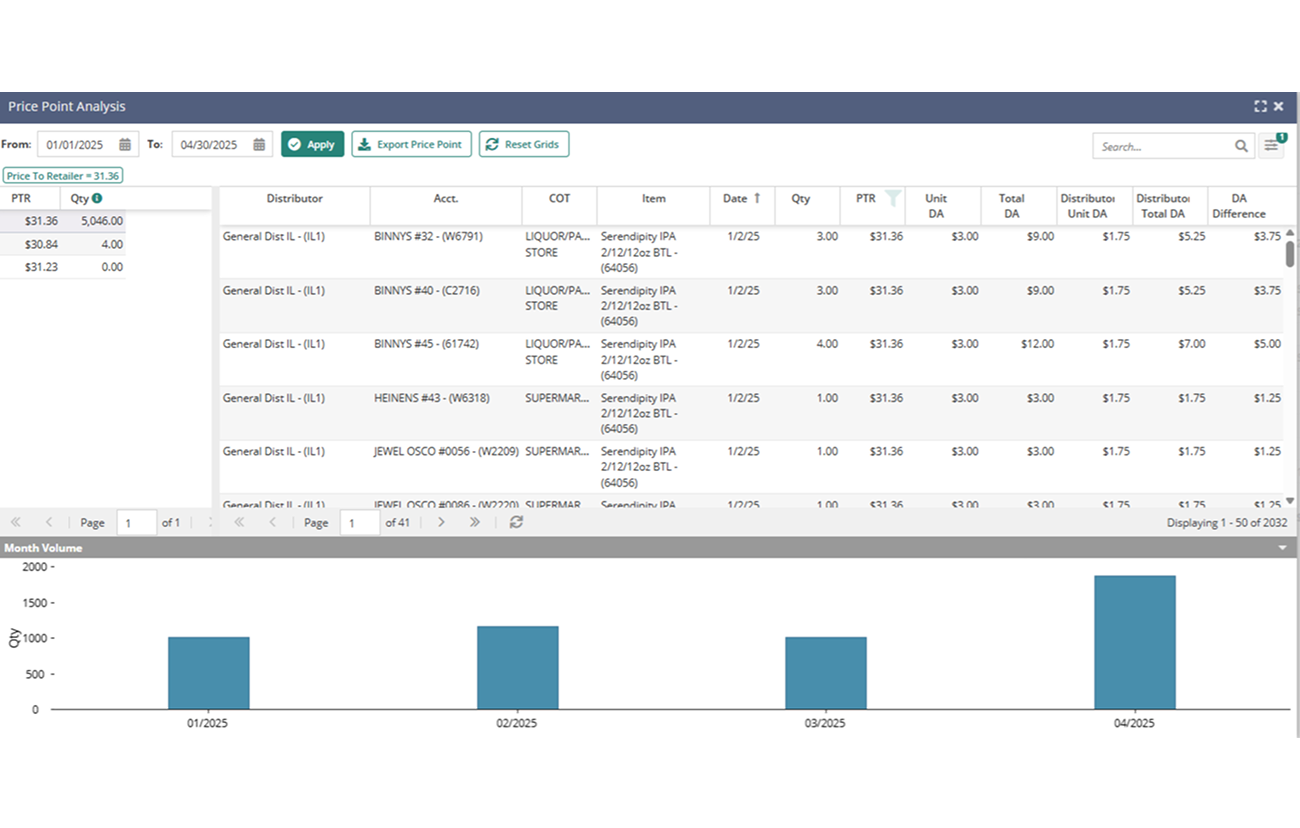The width and height of the screenshot is (1300, 828).
Task: Click the 03/2025 bar in Month Volume chart
Action: tap(826, 673)
